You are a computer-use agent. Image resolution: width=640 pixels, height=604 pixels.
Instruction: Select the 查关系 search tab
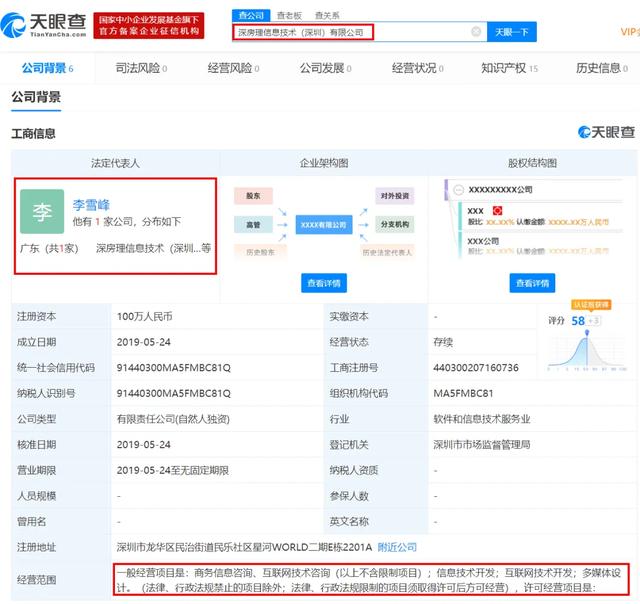pos(327,16)
